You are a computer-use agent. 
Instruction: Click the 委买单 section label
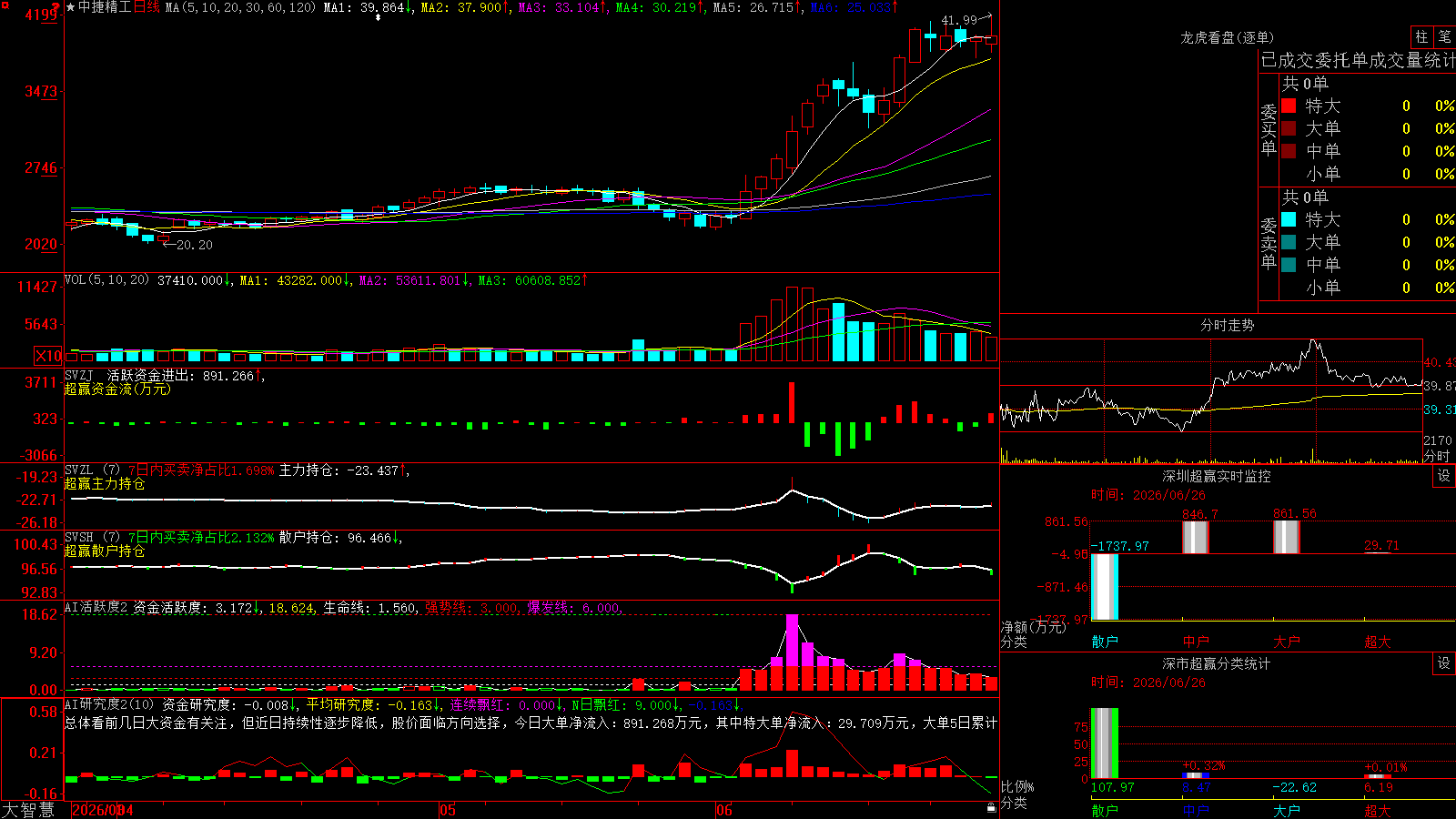(x=1269, y=129)
